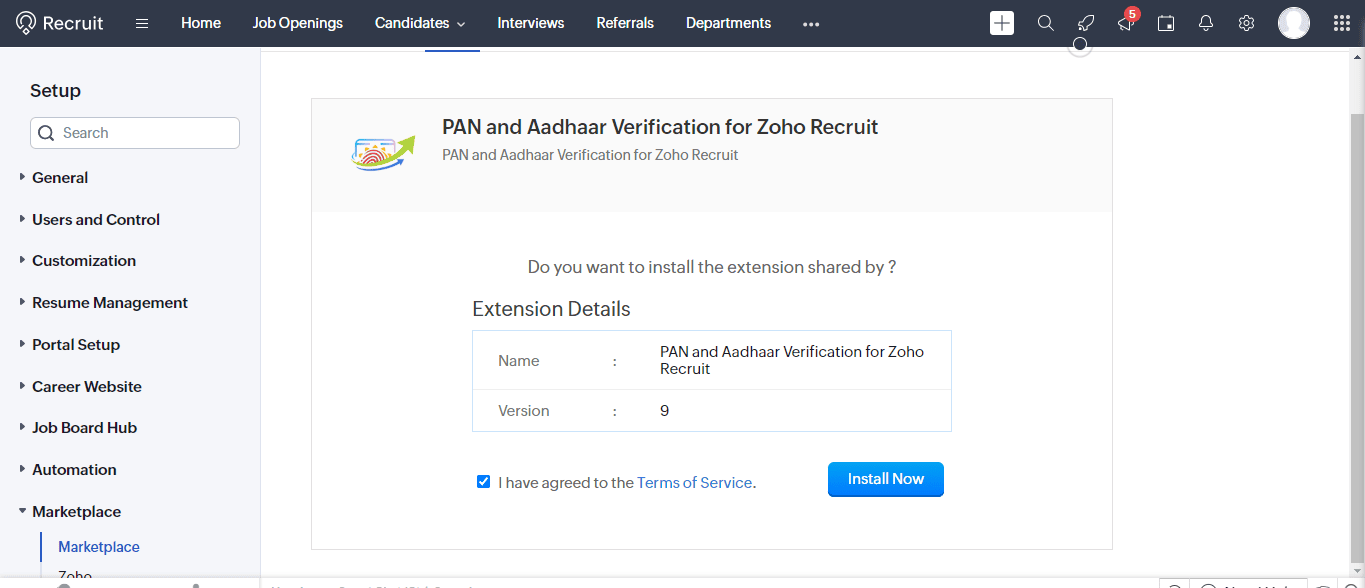Image resolution: width=1365 pixels, height=588 pixels.
Task: Click the rocket icon in header
Action: [x=1085, y=23]
